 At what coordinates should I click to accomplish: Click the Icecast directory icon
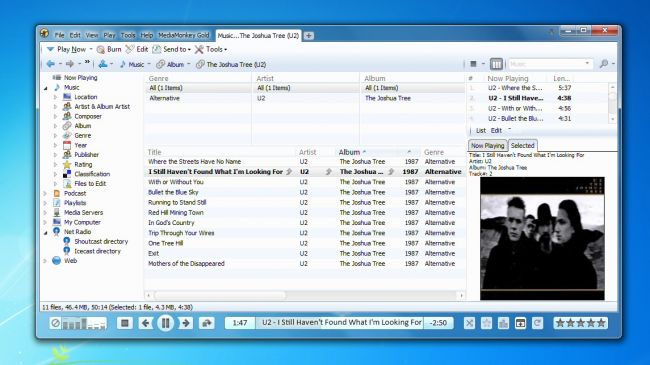click(67, 251)
